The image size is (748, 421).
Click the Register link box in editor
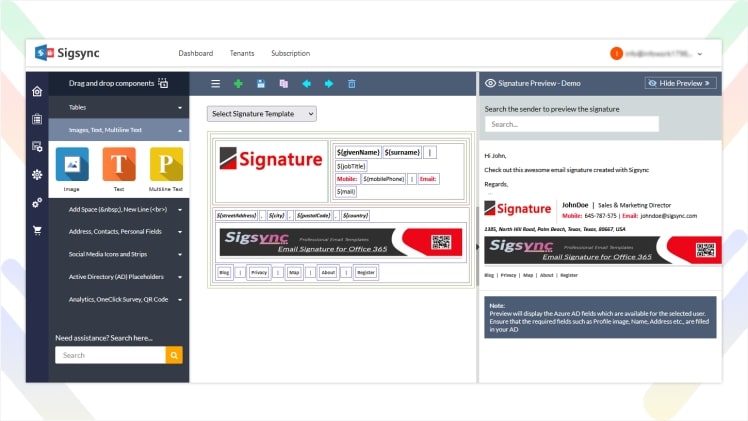click(x=366, y=272)
